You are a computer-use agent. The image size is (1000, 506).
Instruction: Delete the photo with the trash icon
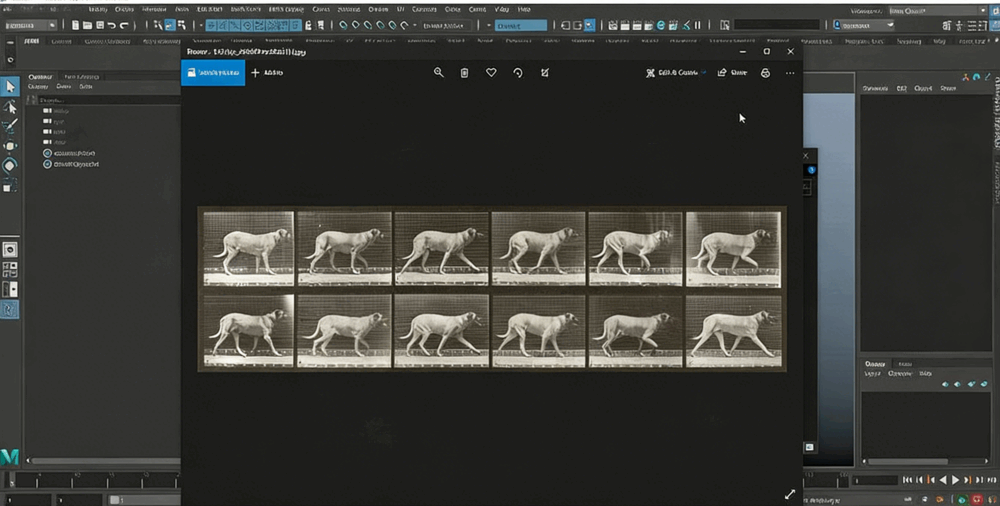click(x=464, y=73)
